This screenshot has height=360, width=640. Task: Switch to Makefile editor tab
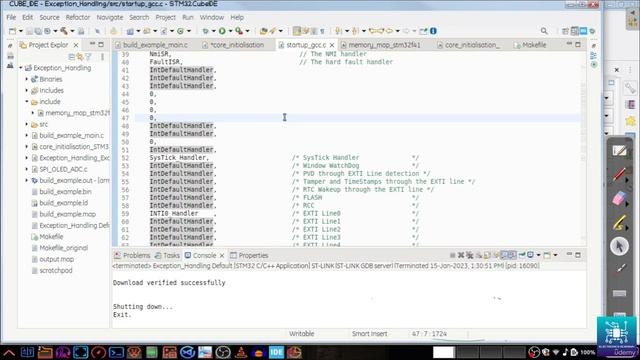tap(531, 45)
